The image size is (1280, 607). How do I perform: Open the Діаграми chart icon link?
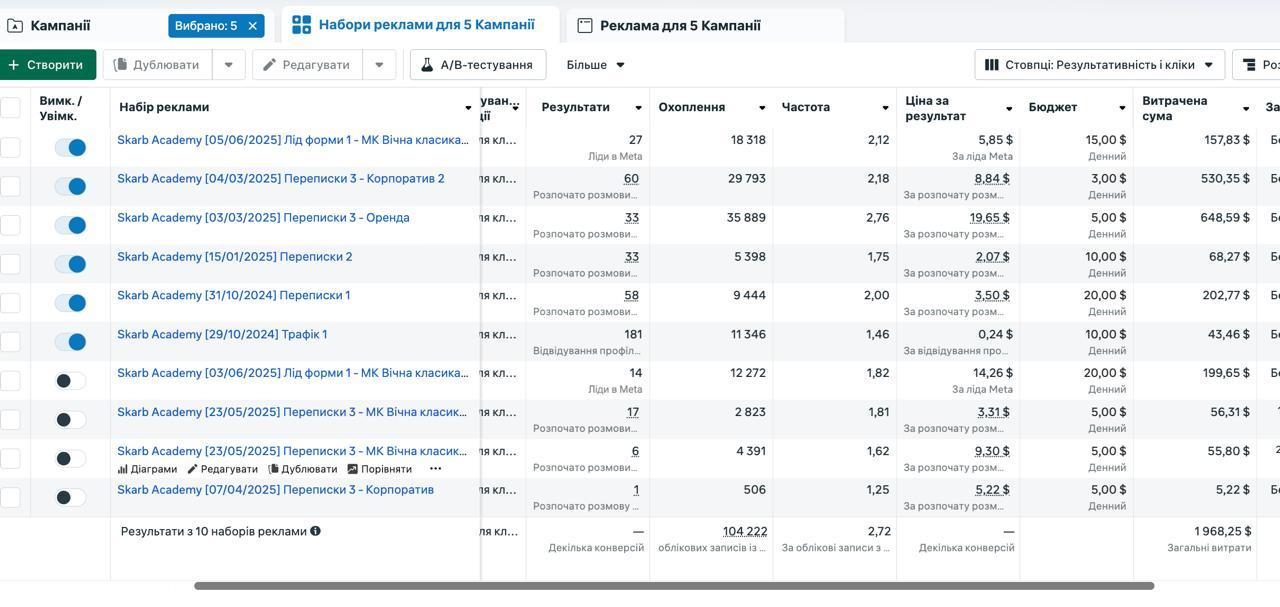(x=147, y=469)
